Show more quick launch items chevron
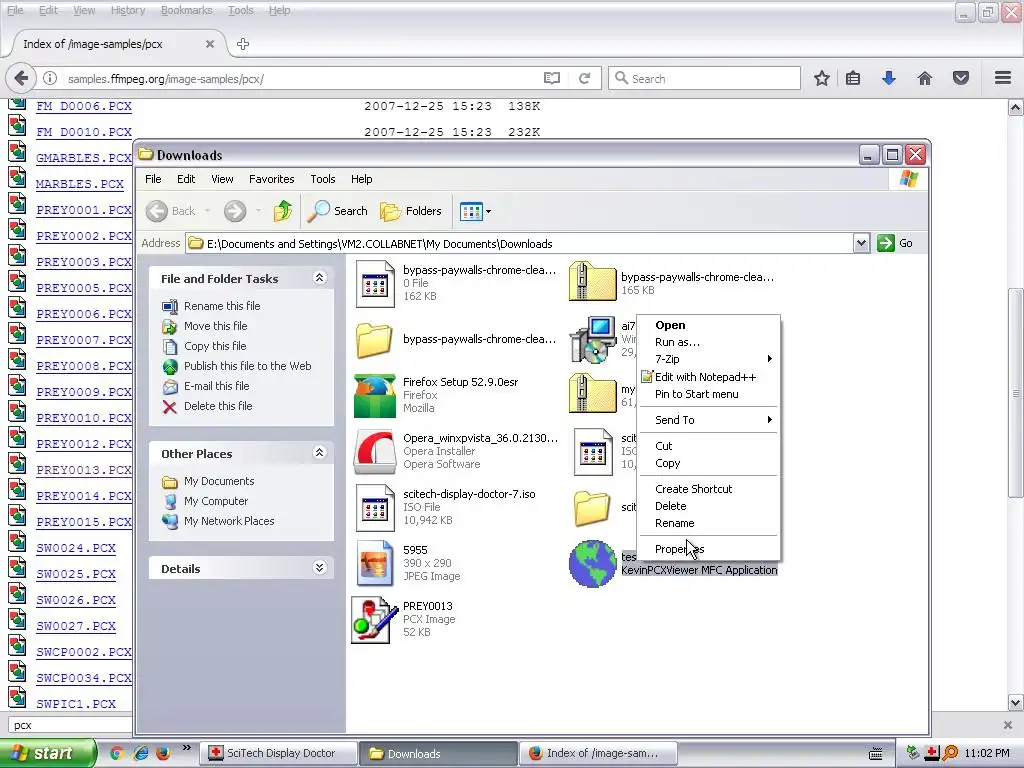 (186, 748)
